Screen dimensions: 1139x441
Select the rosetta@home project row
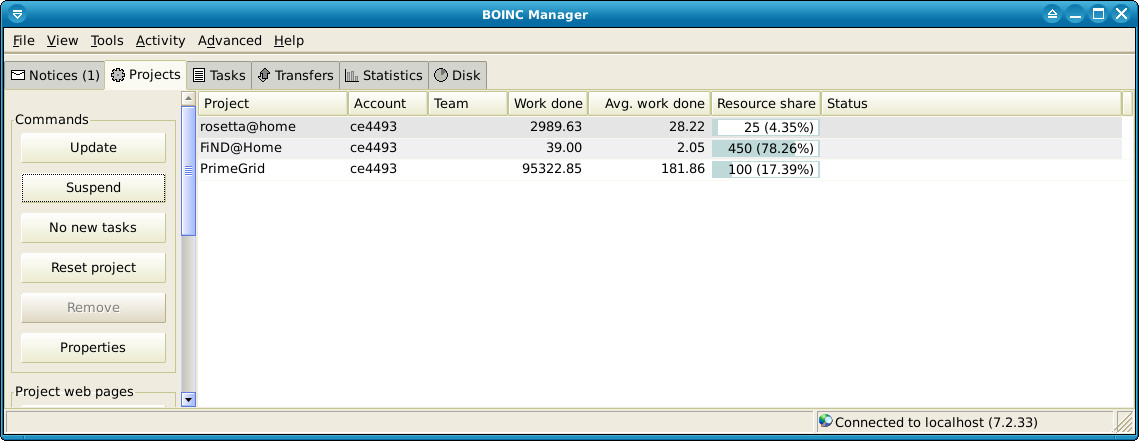point(660,127)
